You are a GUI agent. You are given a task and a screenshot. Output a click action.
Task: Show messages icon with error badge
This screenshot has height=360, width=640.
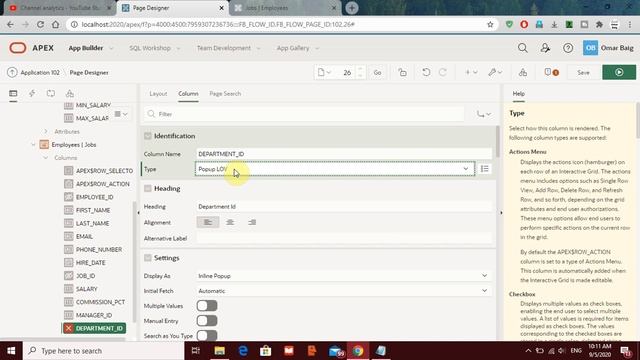click(551, 72)
